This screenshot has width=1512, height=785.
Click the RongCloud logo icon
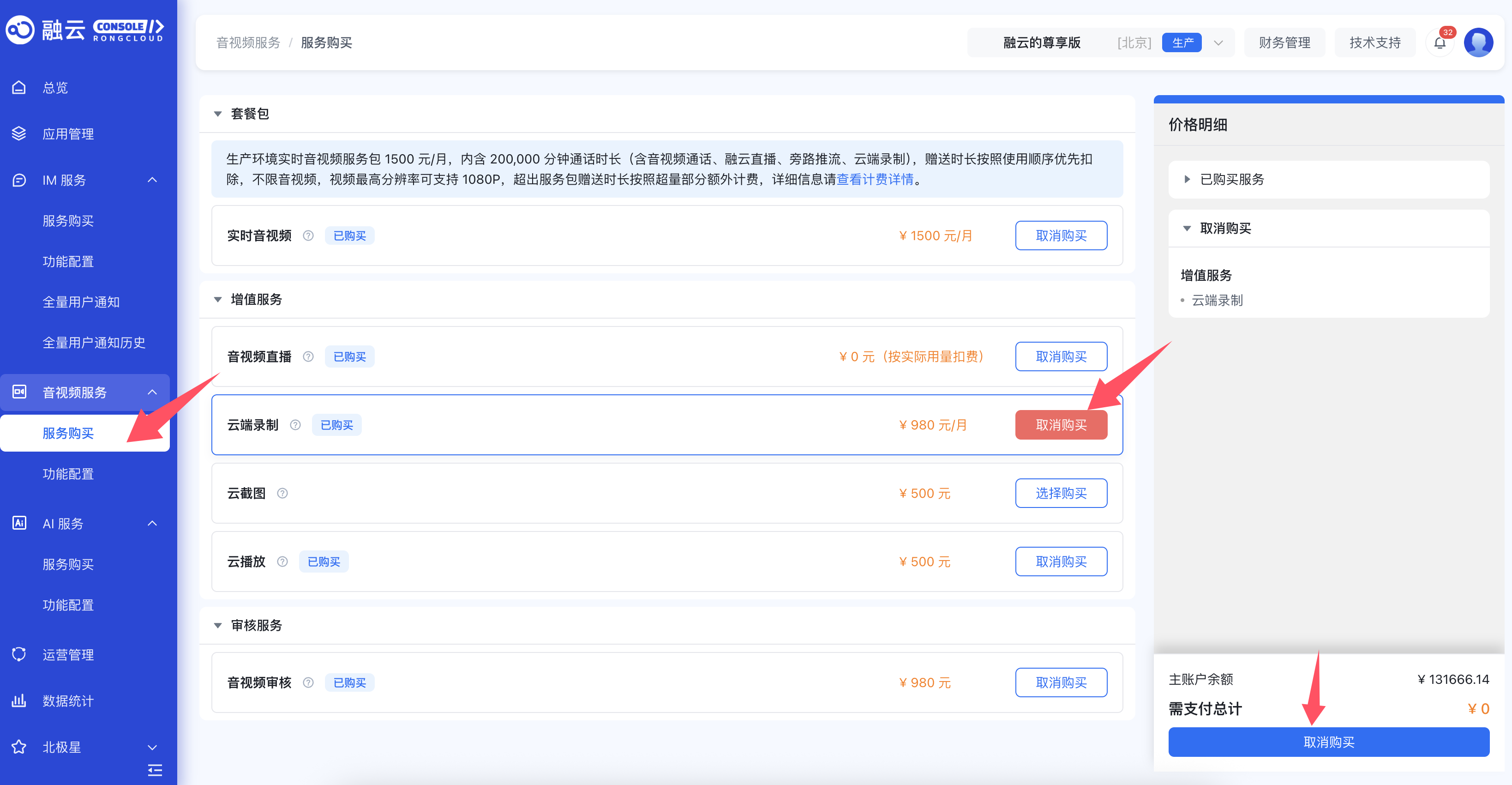coord(21,30)
